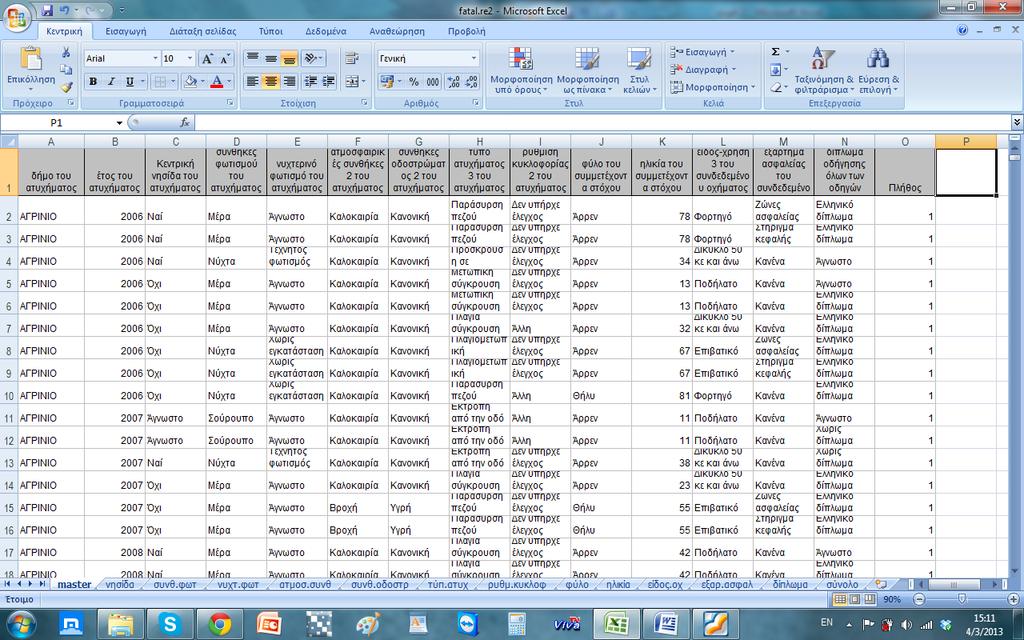This screenshot has width=1024, height=640.
Task: Apply thousands separator 000 style
Action: coord(433,82)
